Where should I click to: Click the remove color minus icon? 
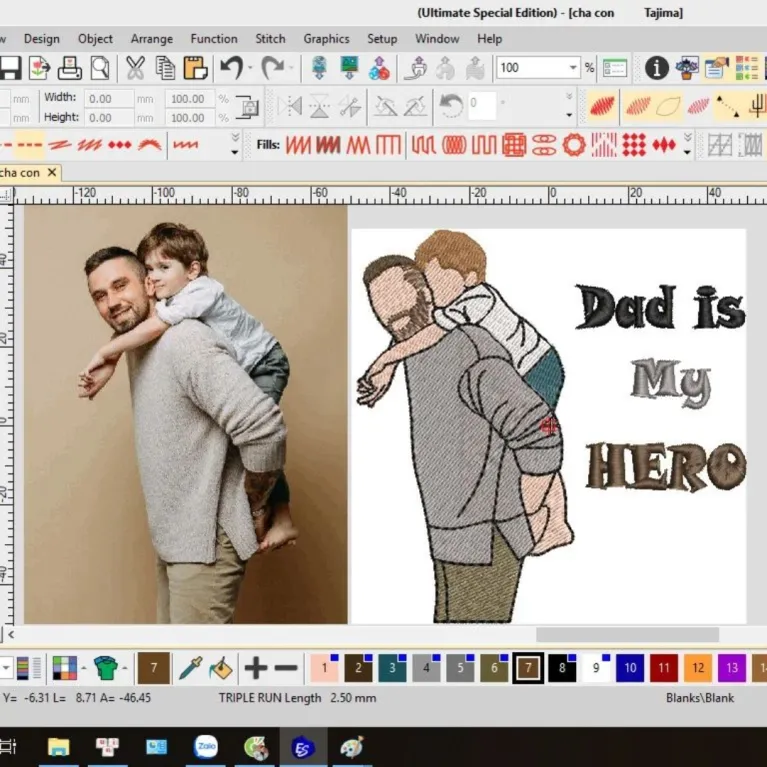(x=286, y=668)
